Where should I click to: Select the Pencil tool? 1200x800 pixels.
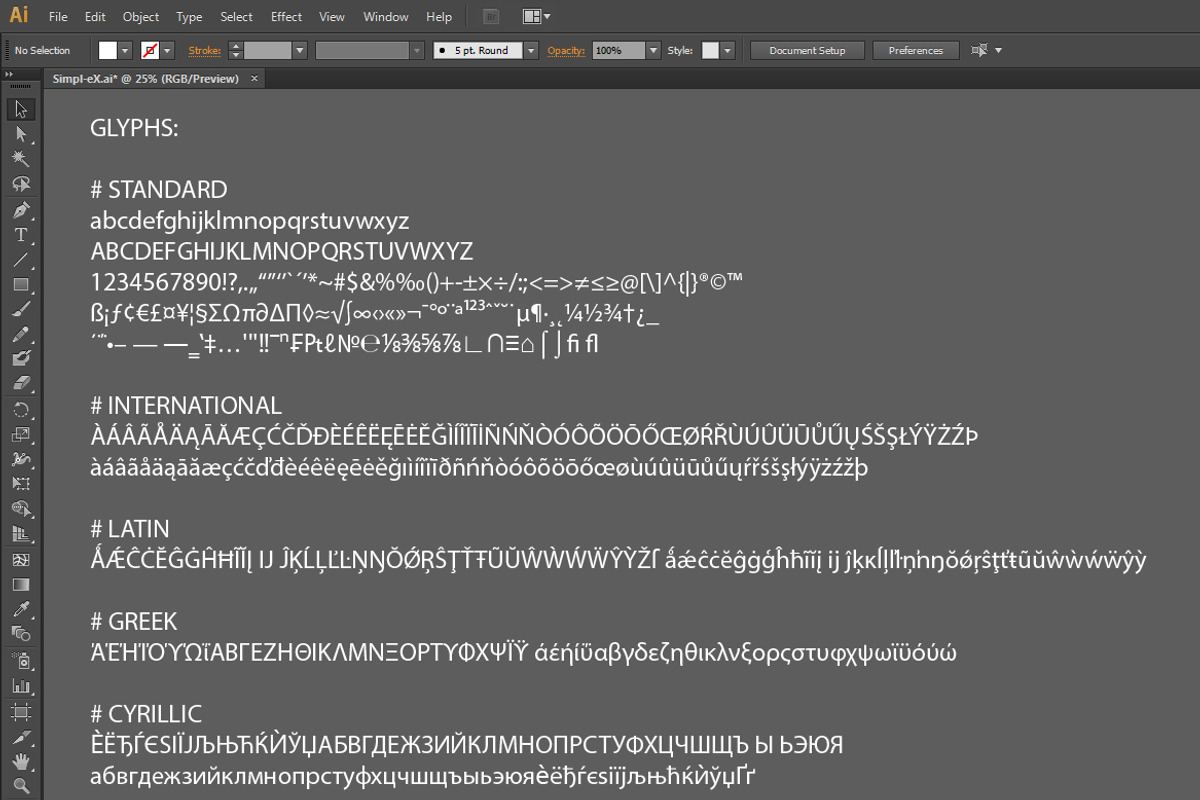(21, 335)
